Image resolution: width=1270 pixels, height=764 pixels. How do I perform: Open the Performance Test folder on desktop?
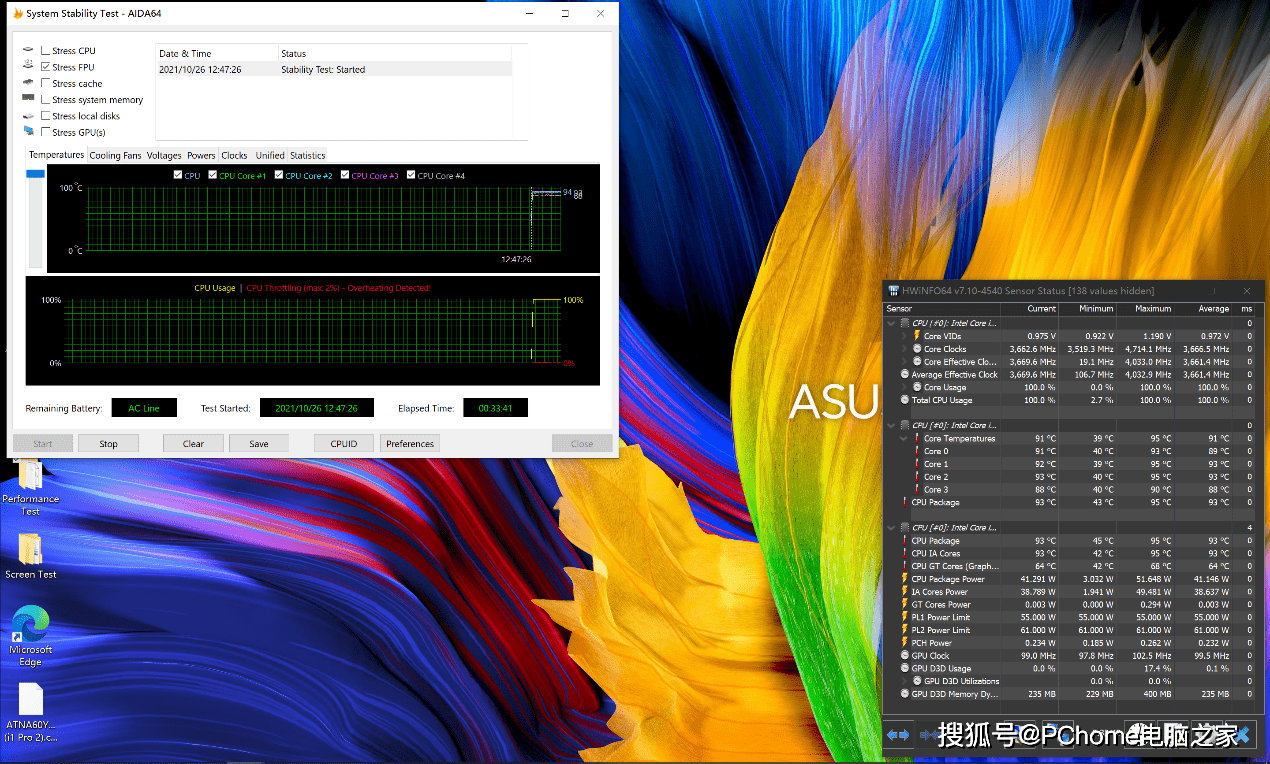tap(30, 485)
